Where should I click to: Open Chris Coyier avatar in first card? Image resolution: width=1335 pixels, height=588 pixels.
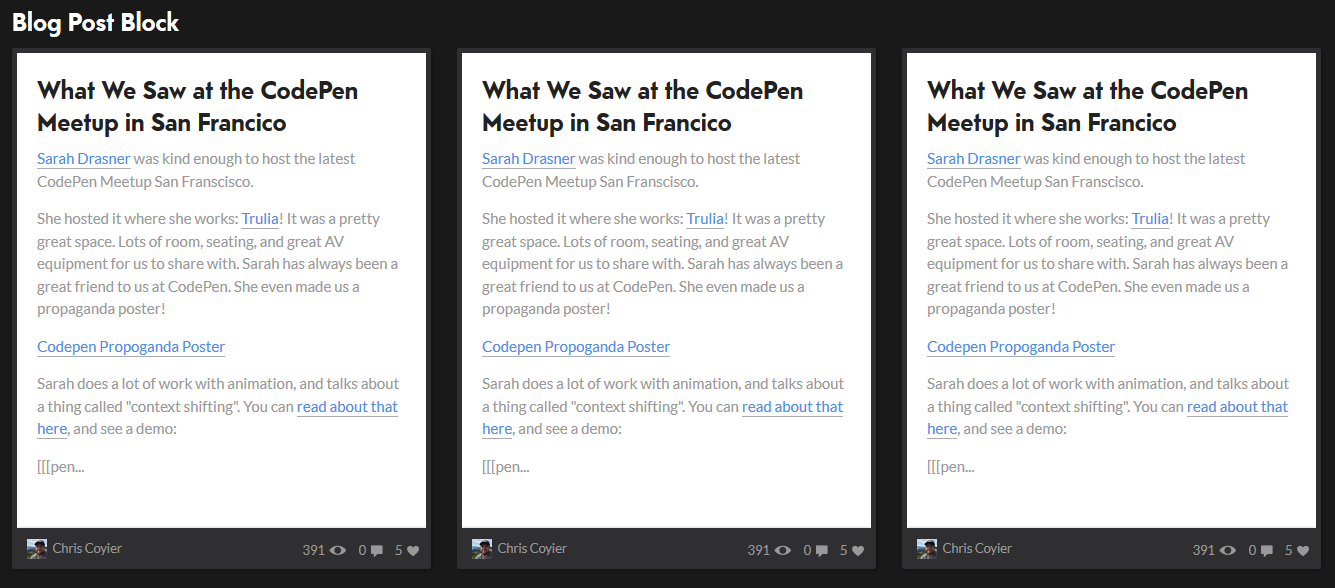coord(37,549)
